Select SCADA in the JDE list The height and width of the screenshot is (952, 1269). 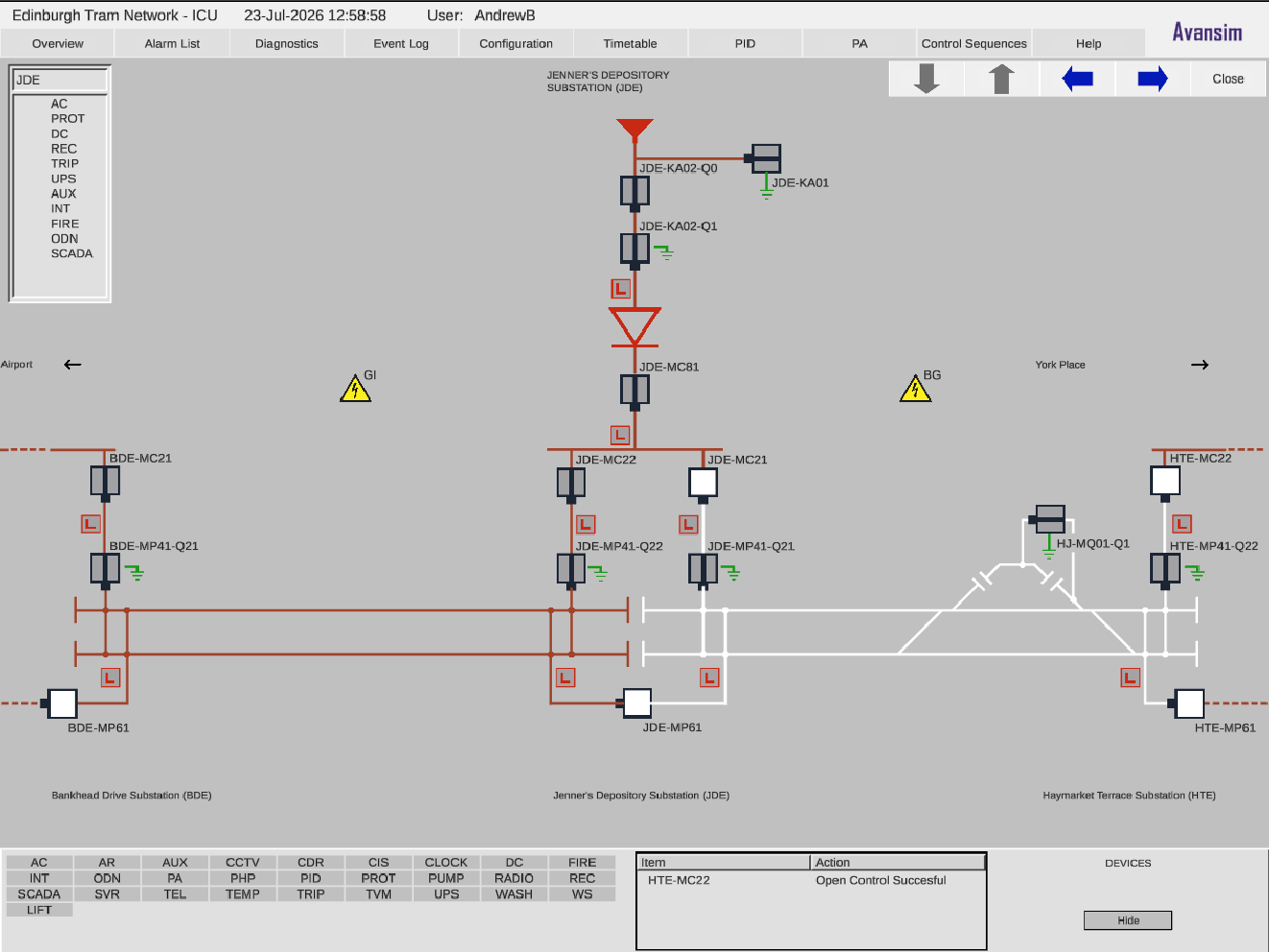pos(72,253)
